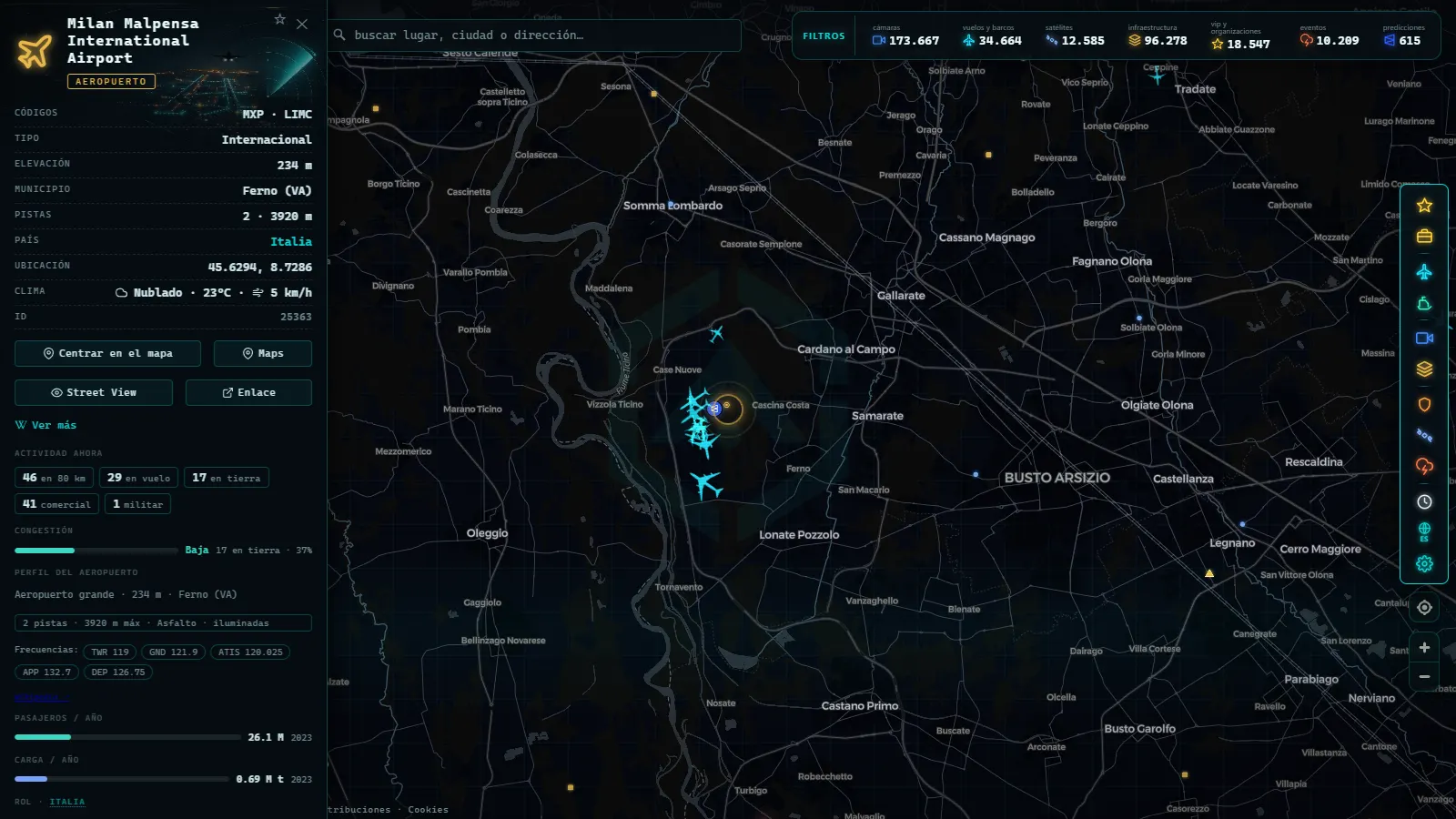Click the Enlace share link button
The width and height of the screenshot is (1456, 819).
(248, 392)
